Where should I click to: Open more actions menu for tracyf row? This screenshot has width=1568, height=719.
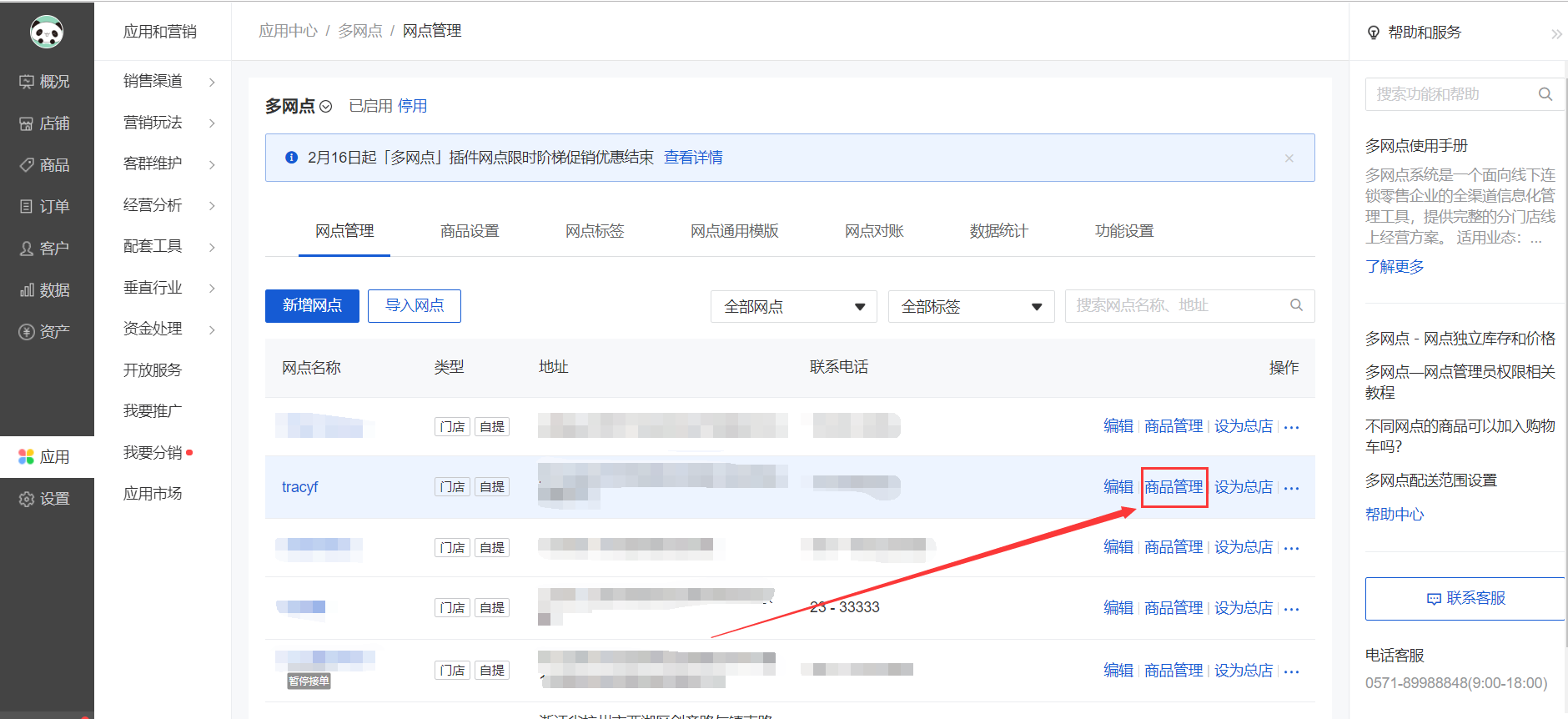pyautogui.click(x=1292, y=488)
